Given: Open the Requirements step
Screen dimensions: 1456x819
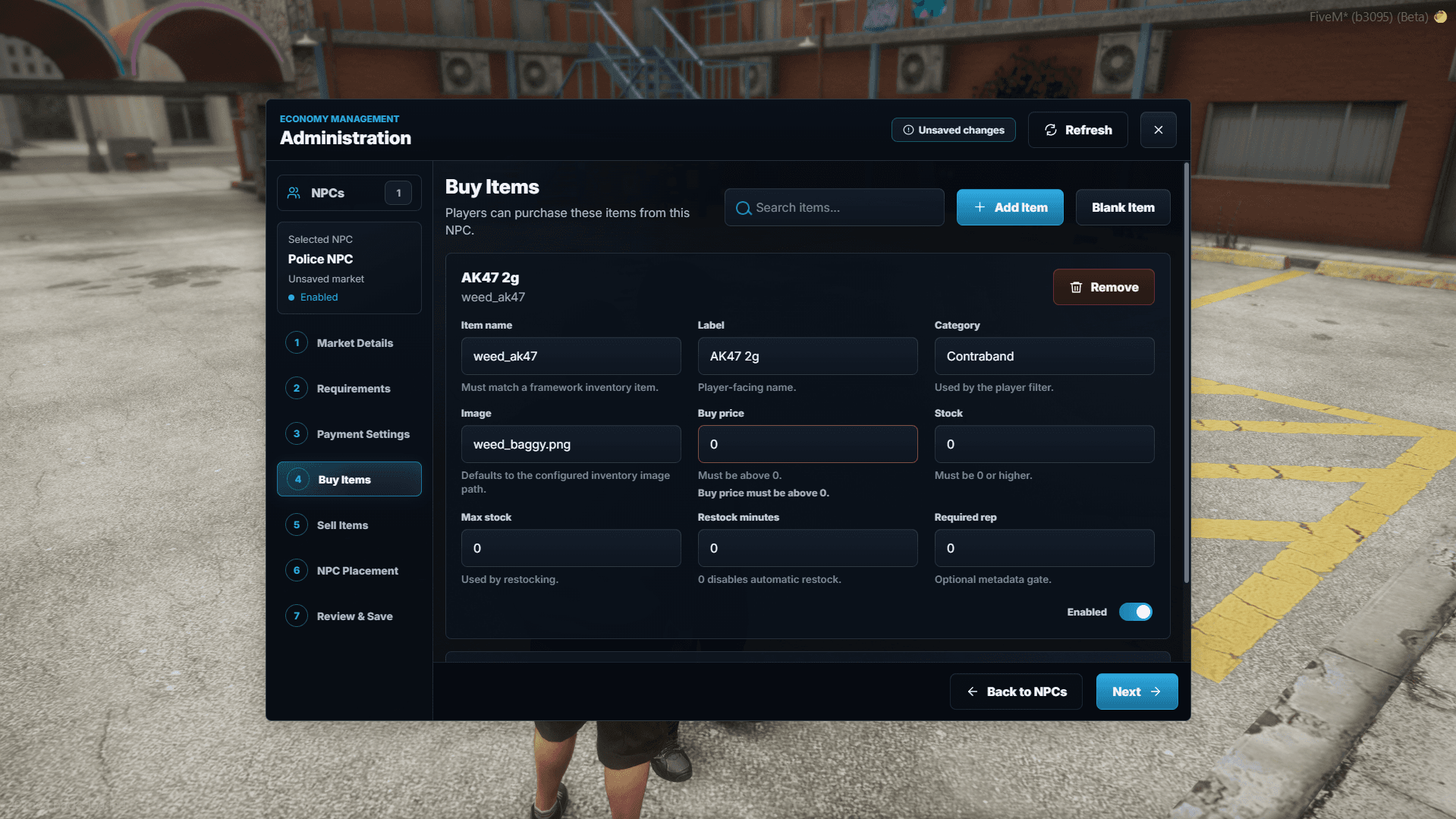Looking at the screenshot, I should [349, 388].
